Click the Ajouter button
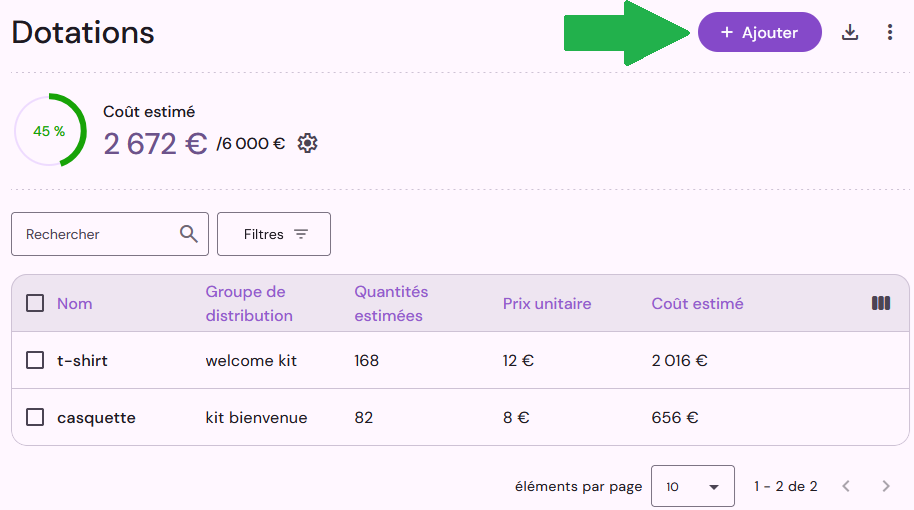 [x=760, y=32]
